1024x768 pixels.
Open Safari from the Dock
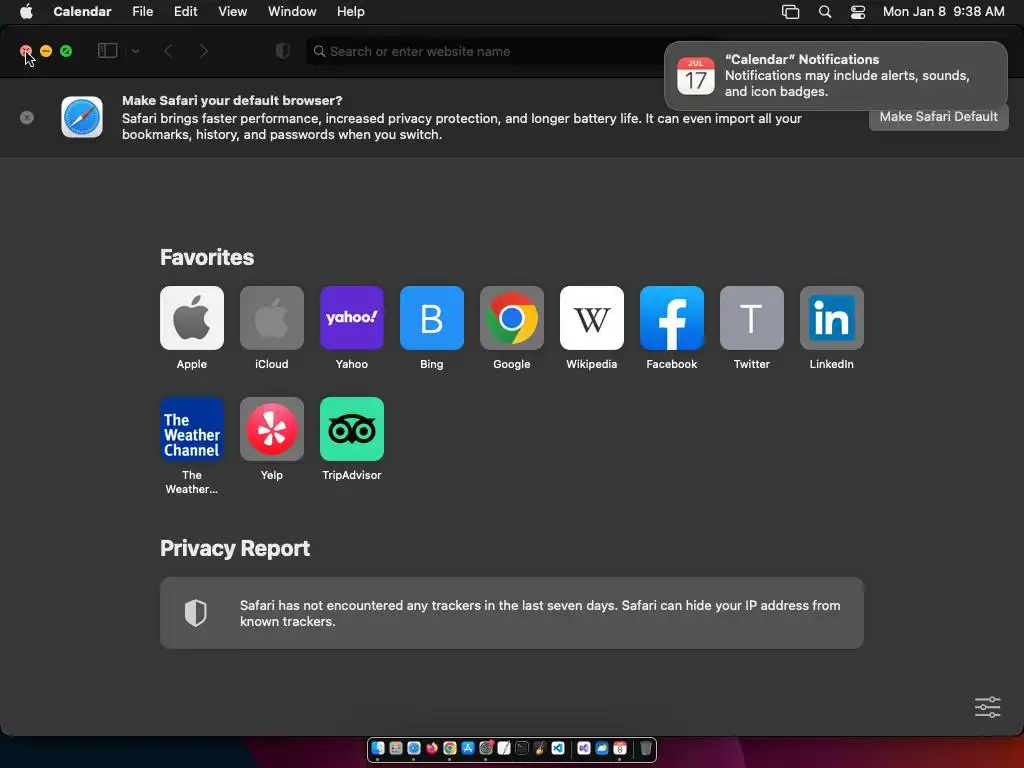point(413,748)
